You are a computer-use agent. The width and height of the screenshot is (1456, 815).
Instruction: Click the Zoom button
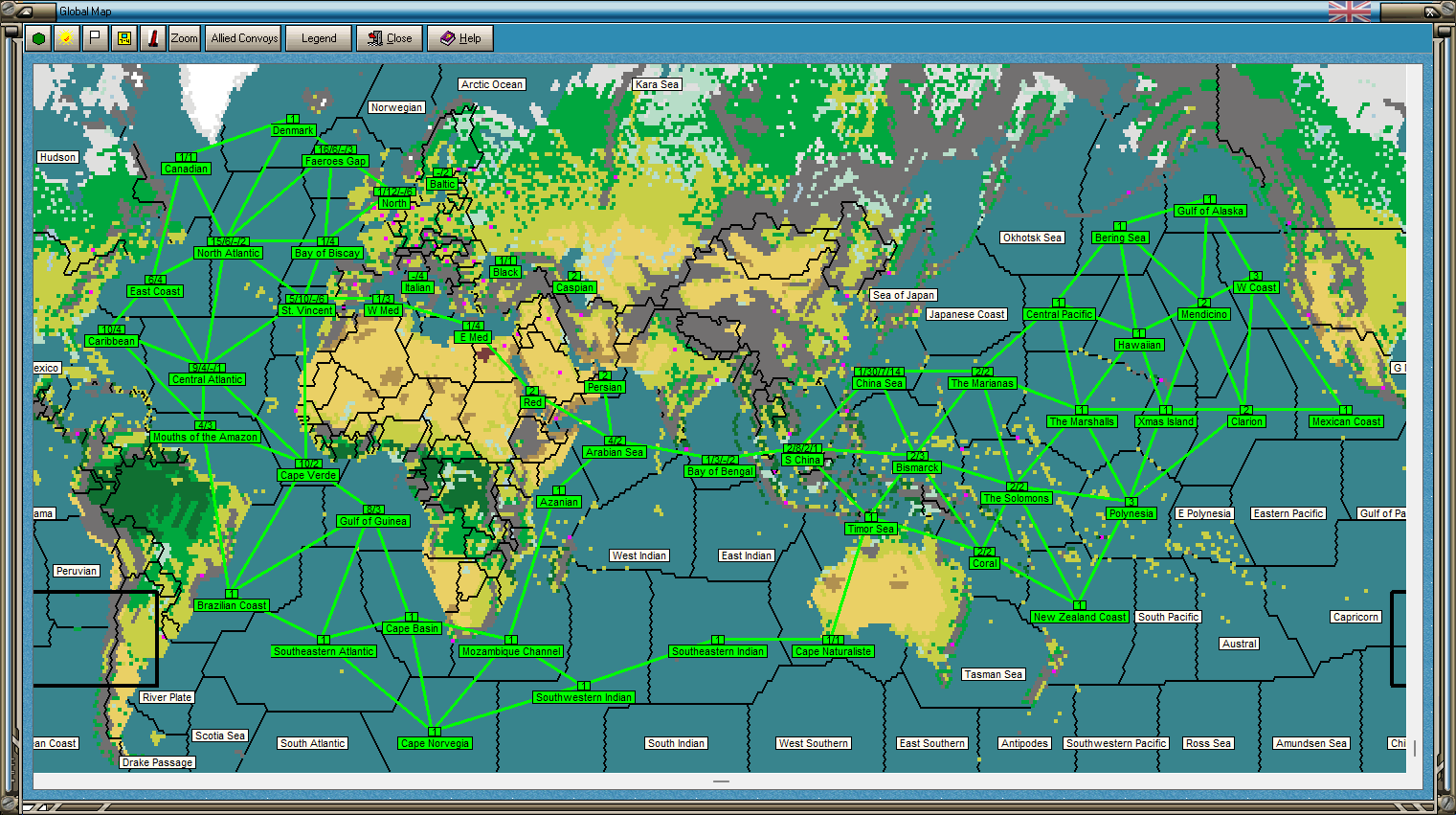[x=185, y=38]
